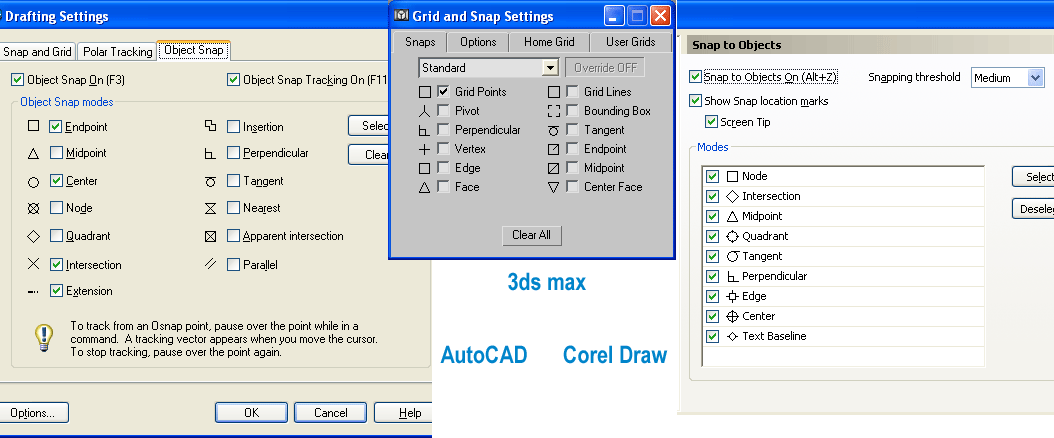This screenshot has height=438, width=1054.
Task: Click the Pivot icon in 3ds max snaps
Action: click(424, 111)
